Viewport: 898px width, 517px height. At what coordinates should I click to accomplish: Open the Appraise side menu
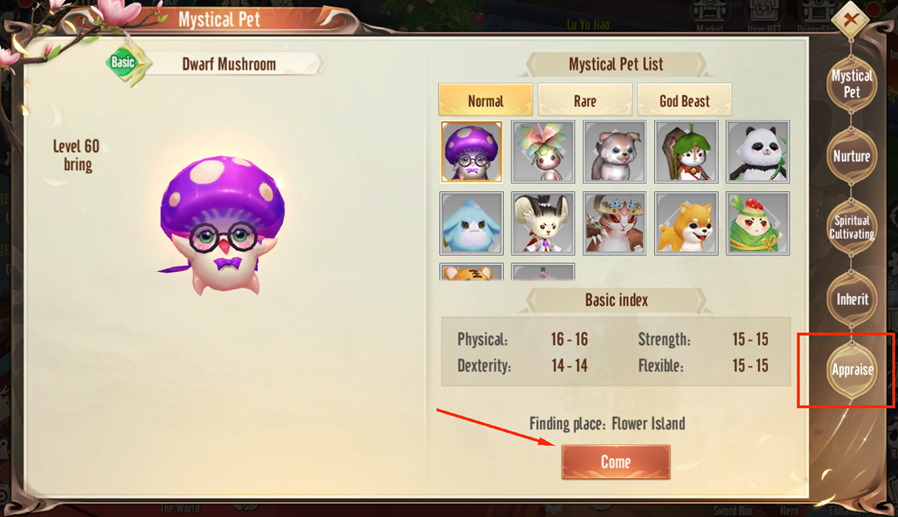point(852,369)
